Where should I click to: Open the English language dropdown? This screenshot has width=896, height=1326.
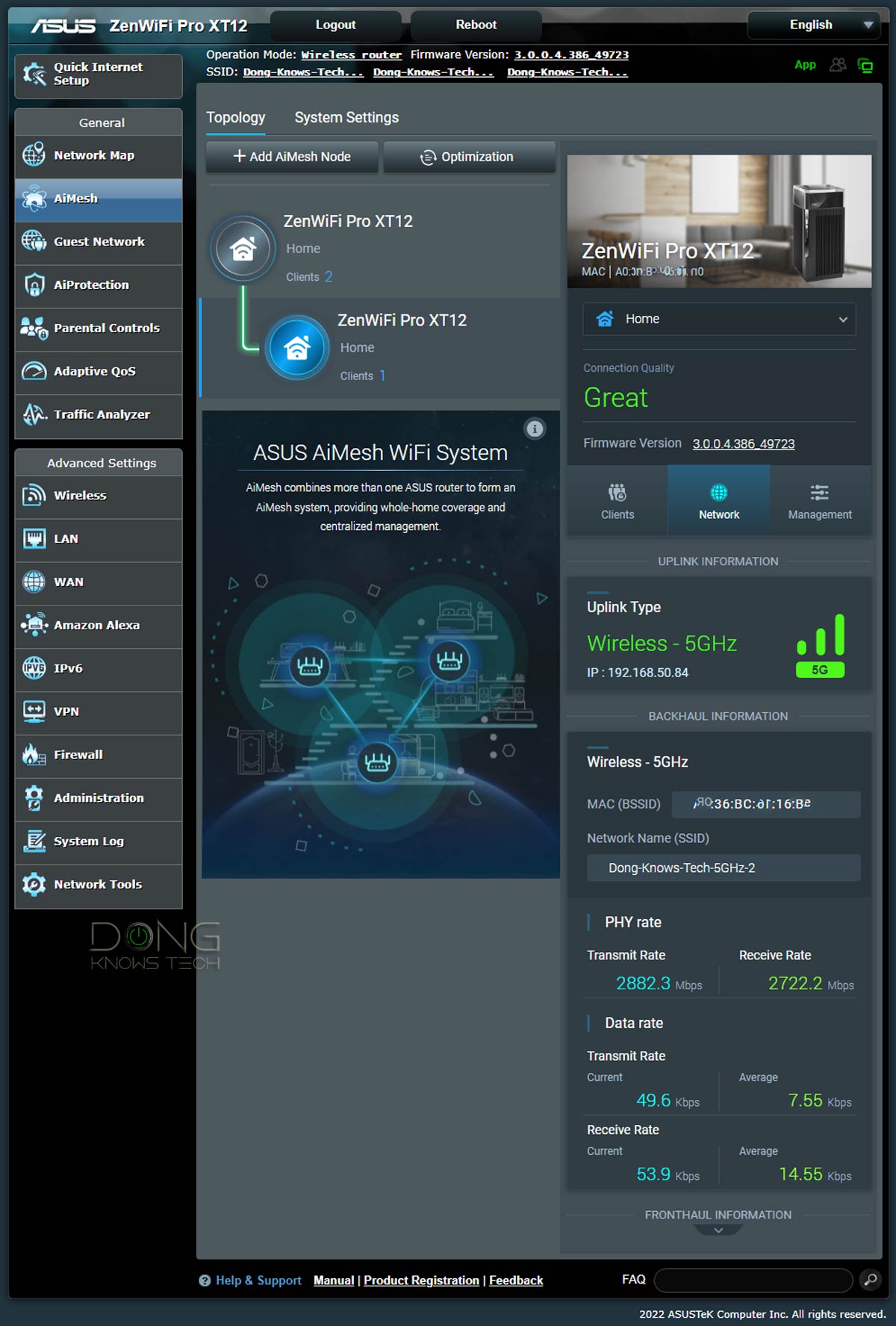[x=812, y=25]
